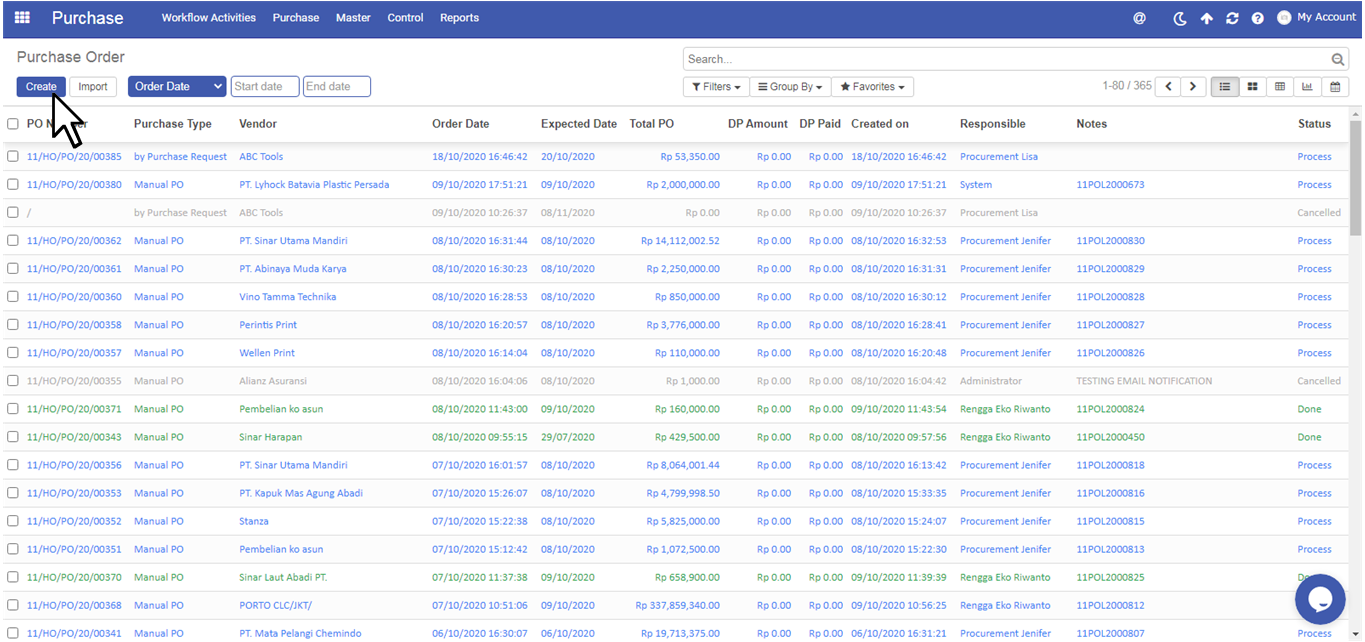Click the help question mark icon
The width and height of the screenshot is (1365, 642).
[1257, 18]
